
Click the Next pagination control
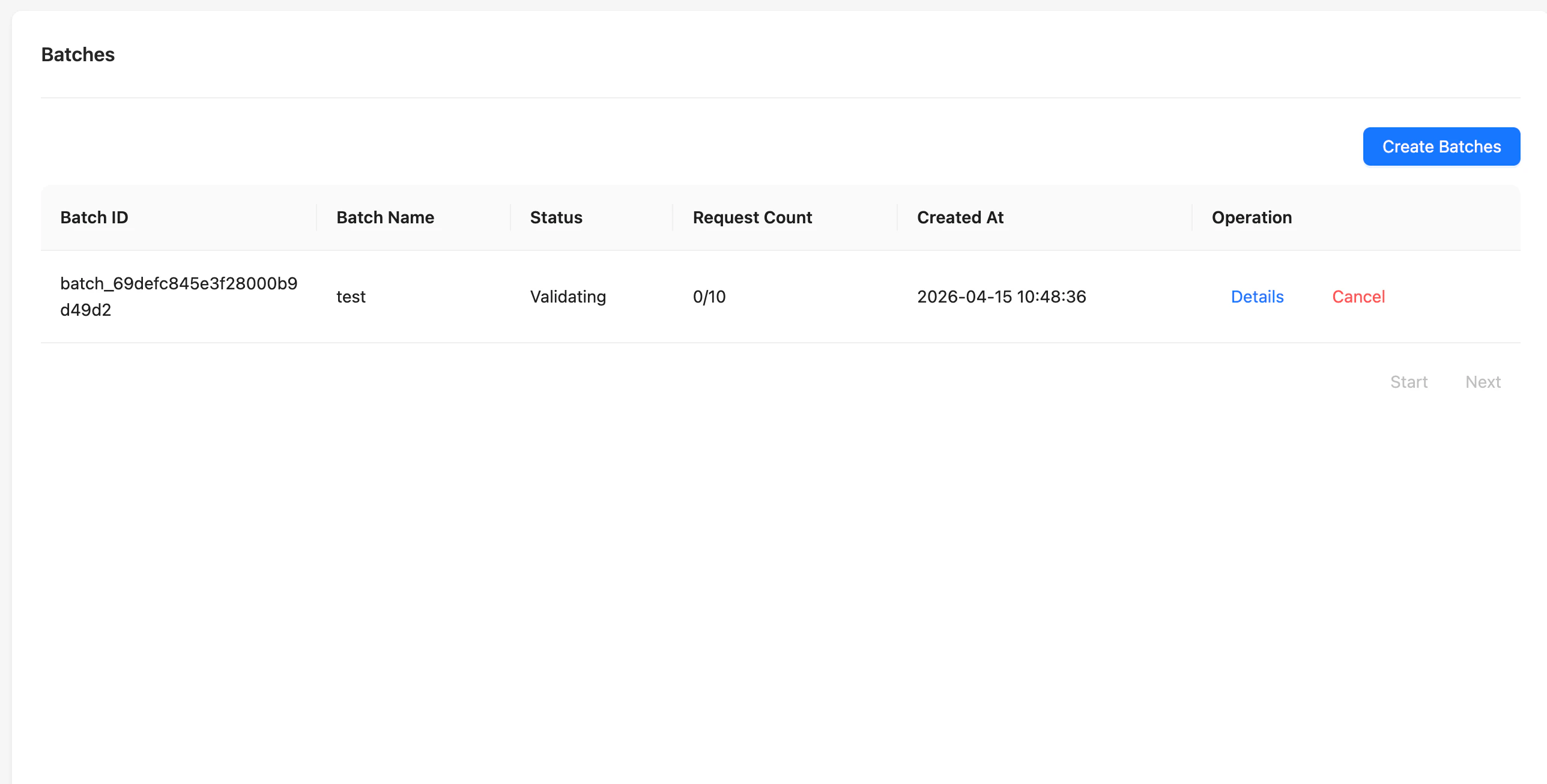[1483, 382]
